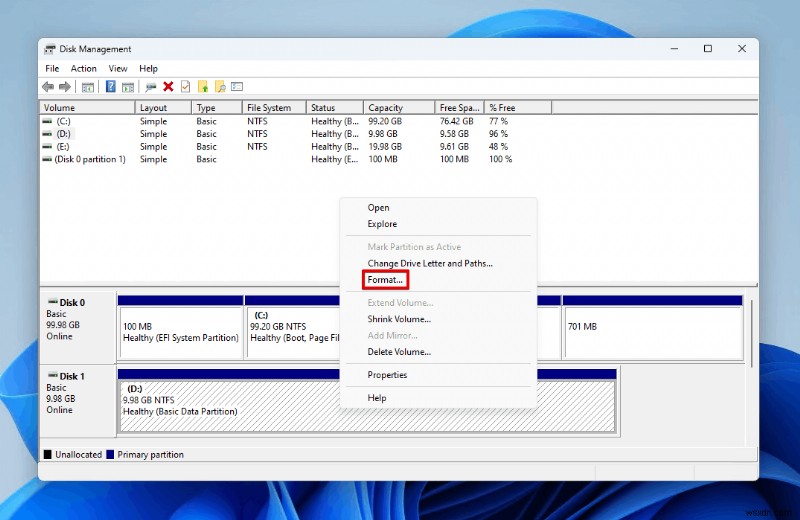Click the vertical scrollbar of the disk pane

coord(752,332)
